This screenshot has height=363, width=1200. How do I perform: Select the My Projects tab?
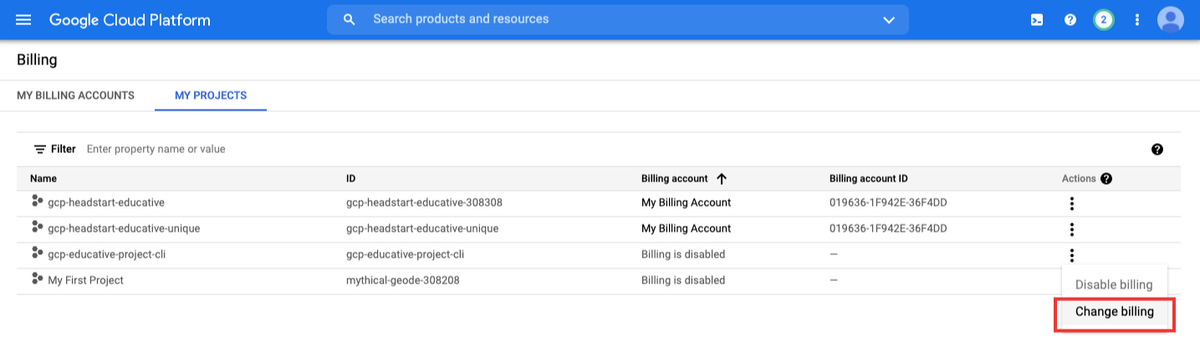(211, 95)
